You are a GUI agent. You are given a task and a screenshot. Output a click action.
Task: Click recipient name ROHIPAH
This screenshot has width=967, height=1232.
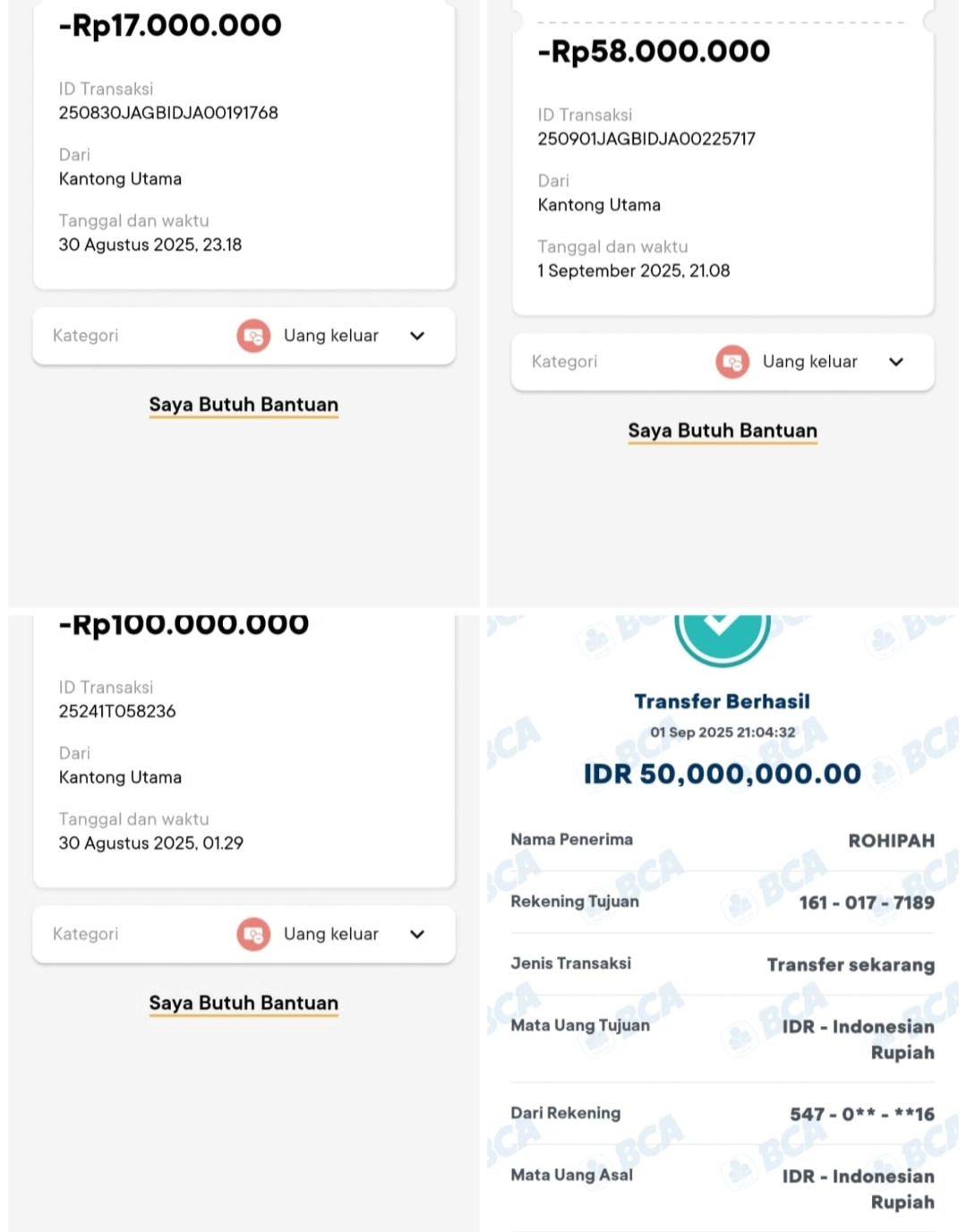(891, 841)
